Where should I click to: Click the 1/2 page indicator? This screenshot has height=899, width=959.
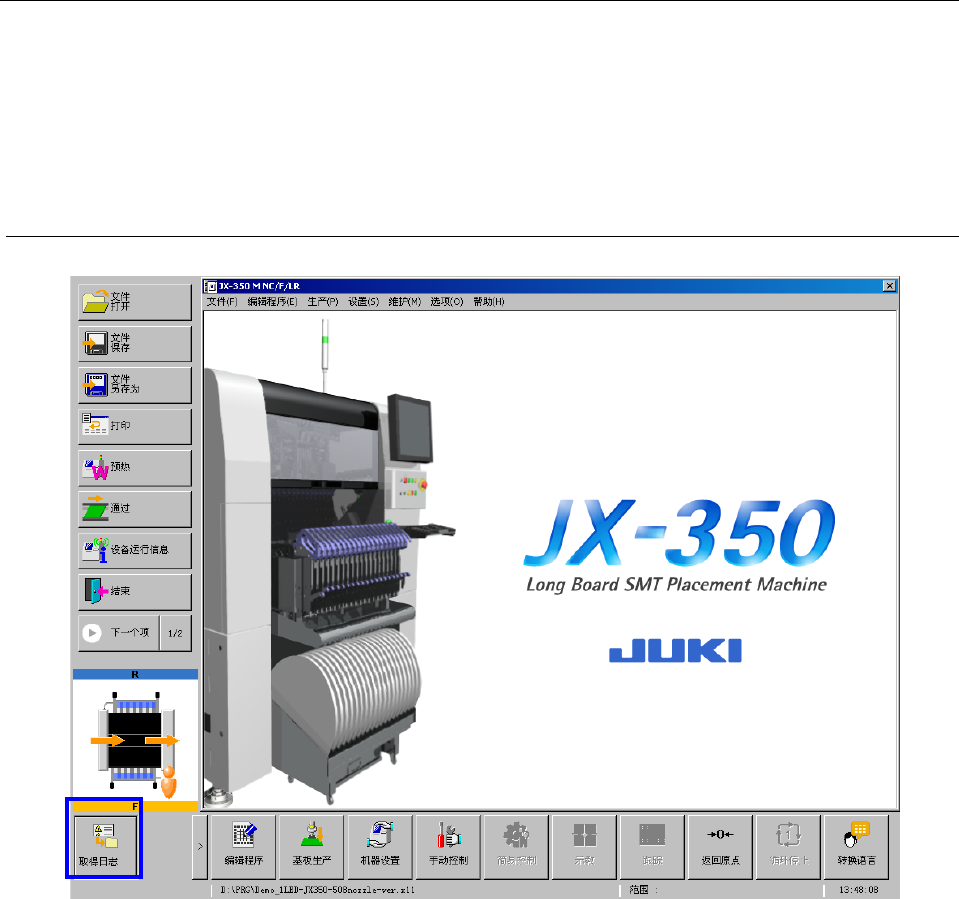tap(176, 633)
